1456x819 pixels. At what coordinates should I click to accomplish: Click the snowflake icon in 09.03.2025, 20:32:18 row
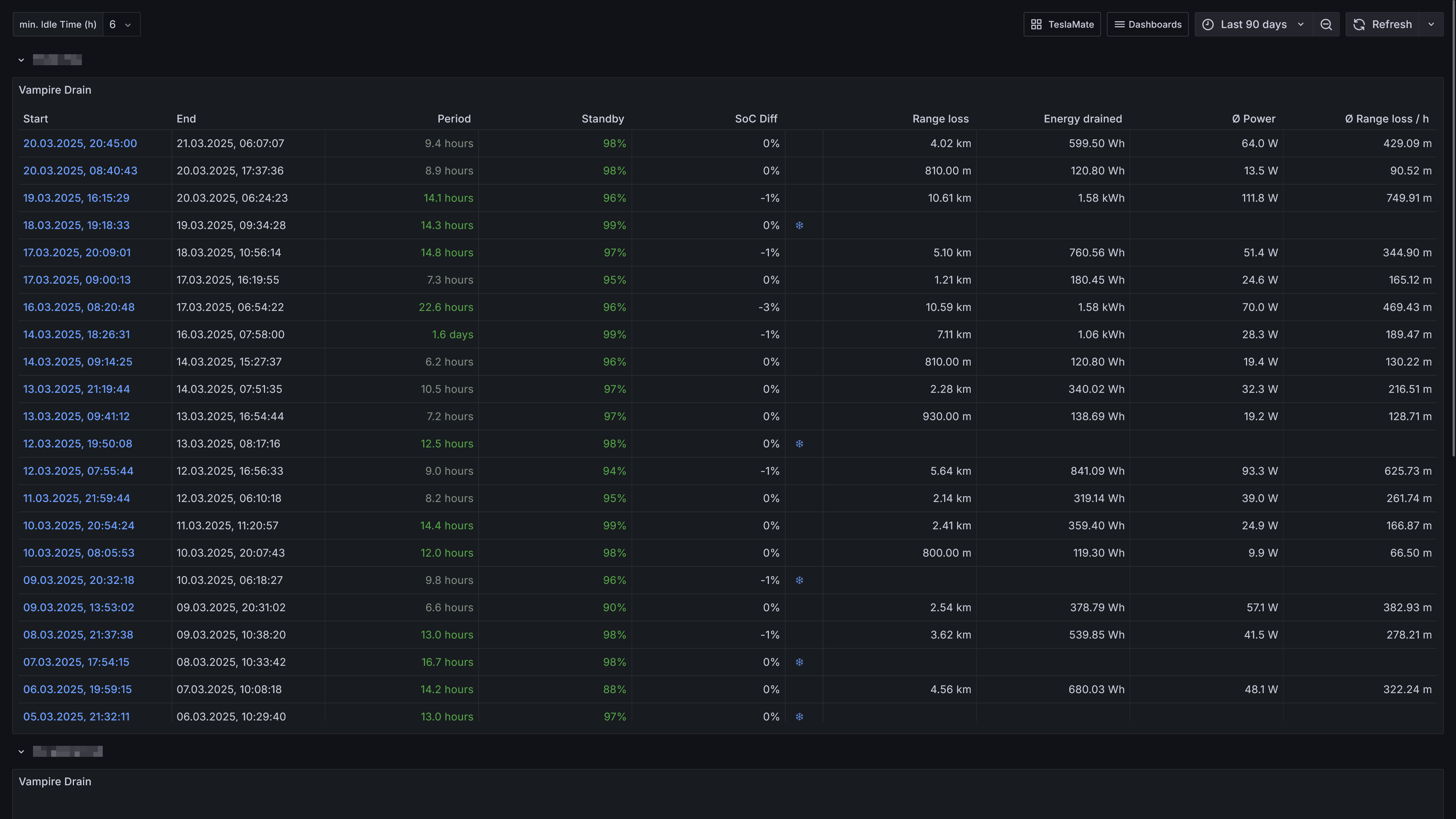[799, 581]
